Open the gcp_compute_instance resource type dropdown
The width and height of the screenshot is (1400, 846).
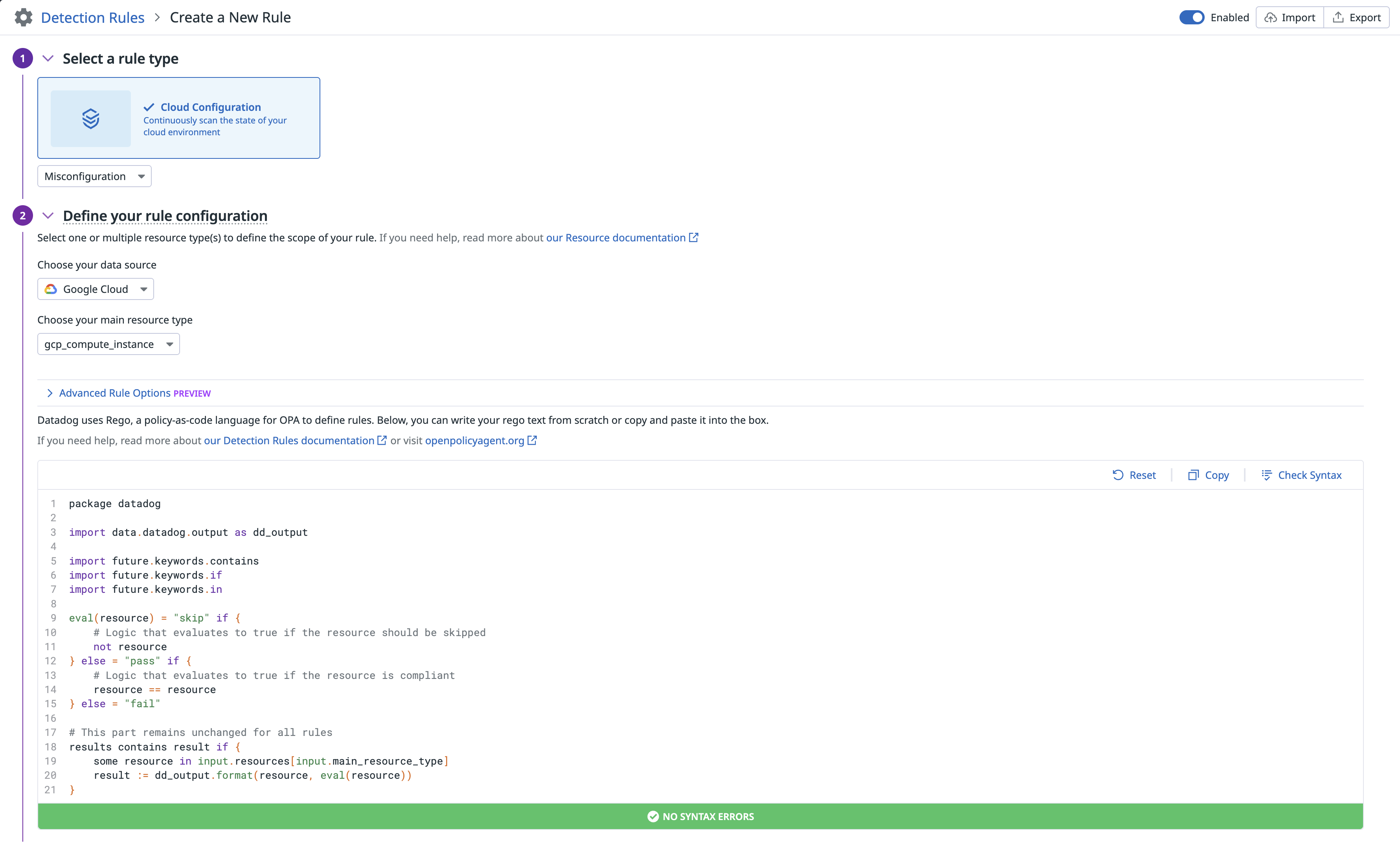coord(108,344)
